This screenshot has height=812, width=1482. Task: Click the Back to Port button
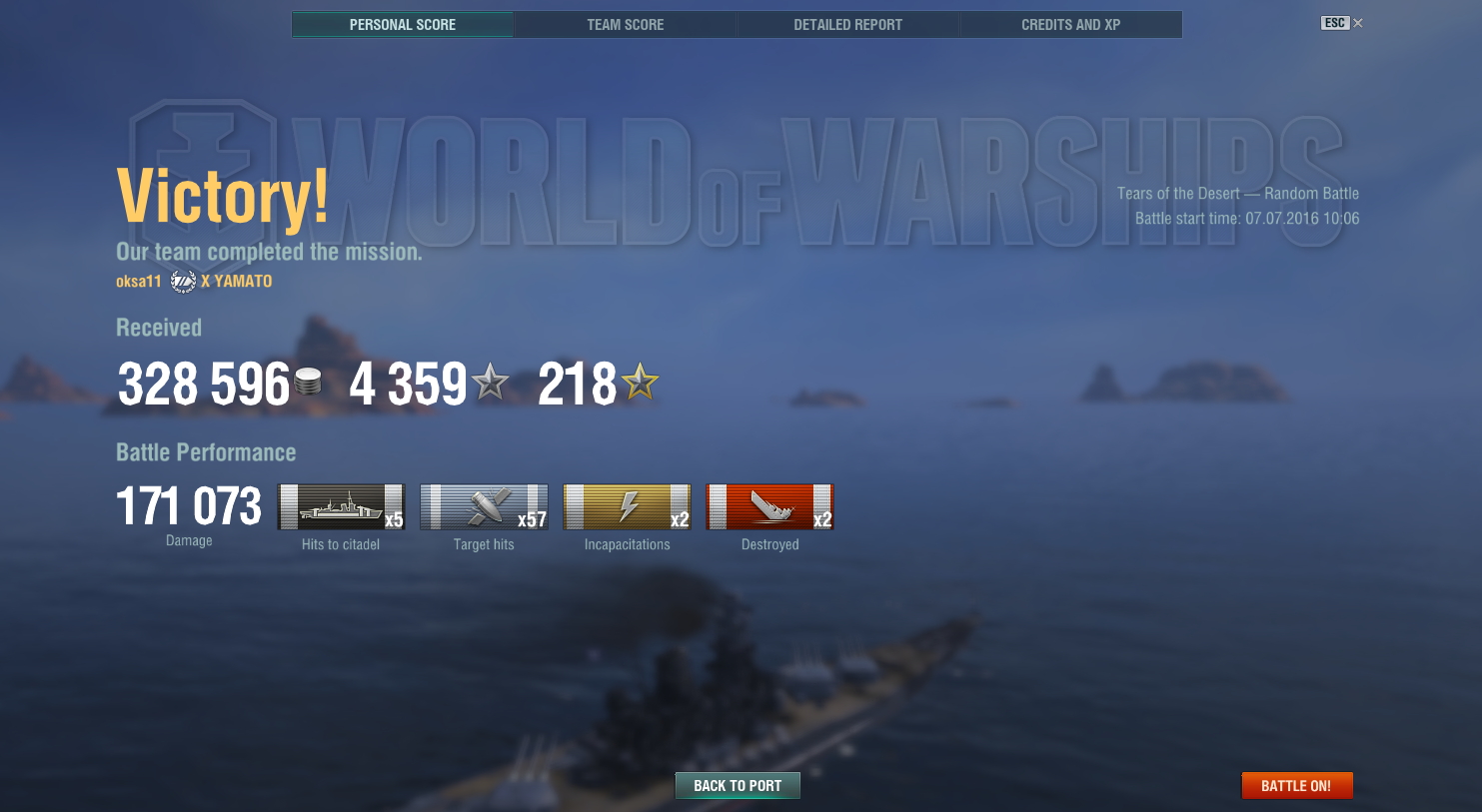(x=738, y=786)
